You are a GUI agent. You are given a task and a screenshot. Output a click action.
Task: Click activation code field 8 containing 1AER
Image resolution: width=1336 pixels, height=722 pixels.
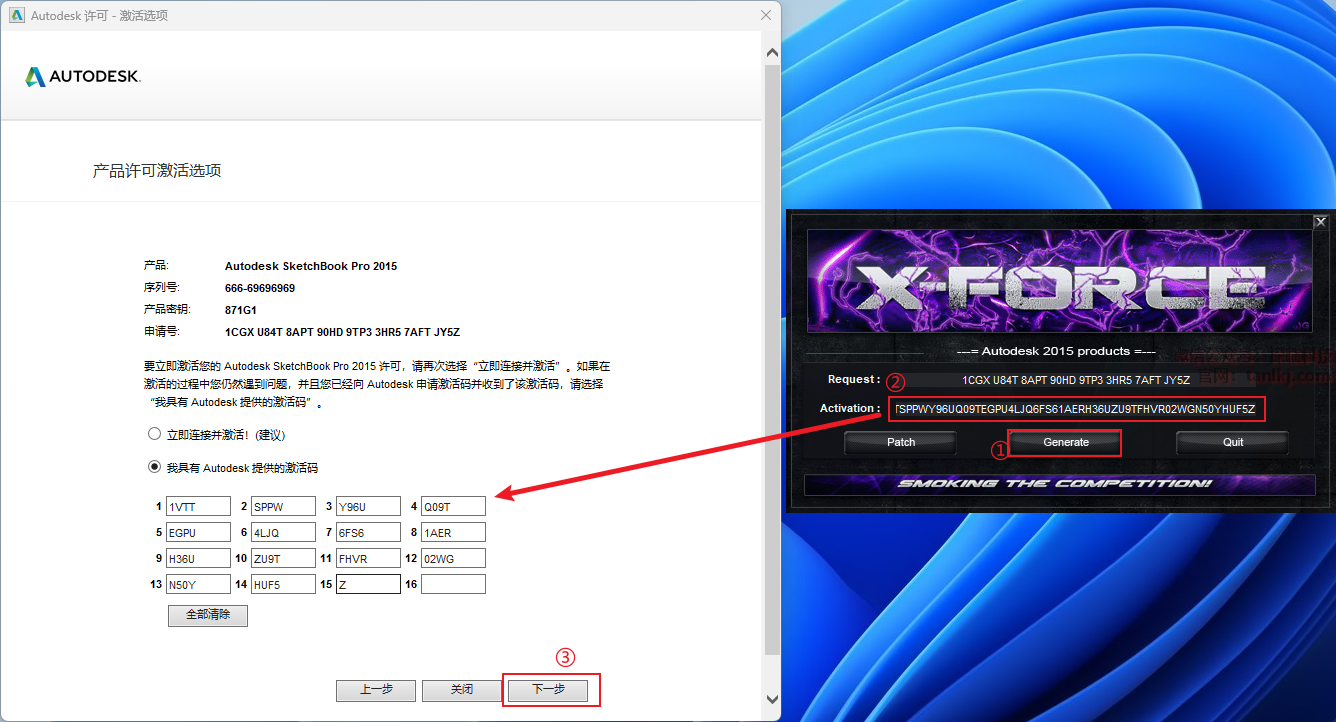(453, 532)
